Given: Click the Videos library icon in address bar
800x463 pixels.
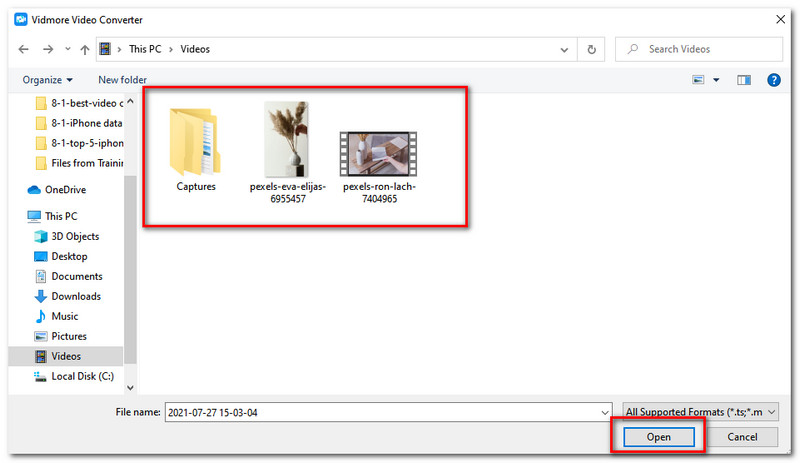Looking at the screenshot, I should [105, 49].
